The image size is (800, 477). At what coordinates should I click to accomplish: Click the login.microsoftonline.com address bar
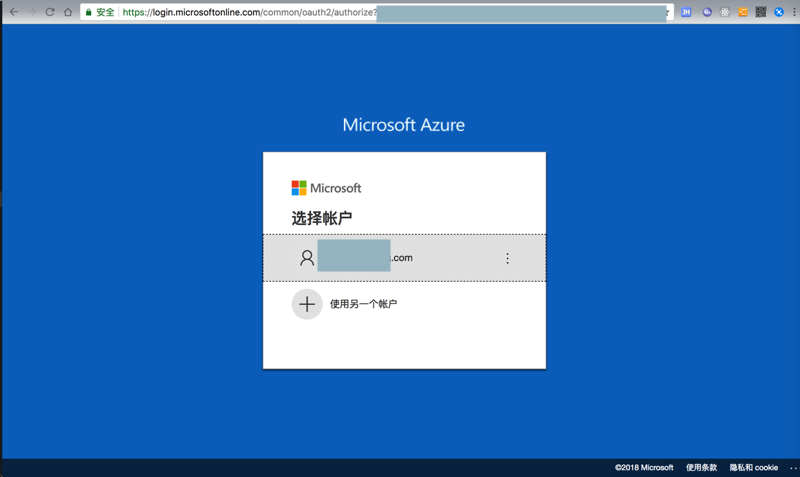click(x=377, y=12)
